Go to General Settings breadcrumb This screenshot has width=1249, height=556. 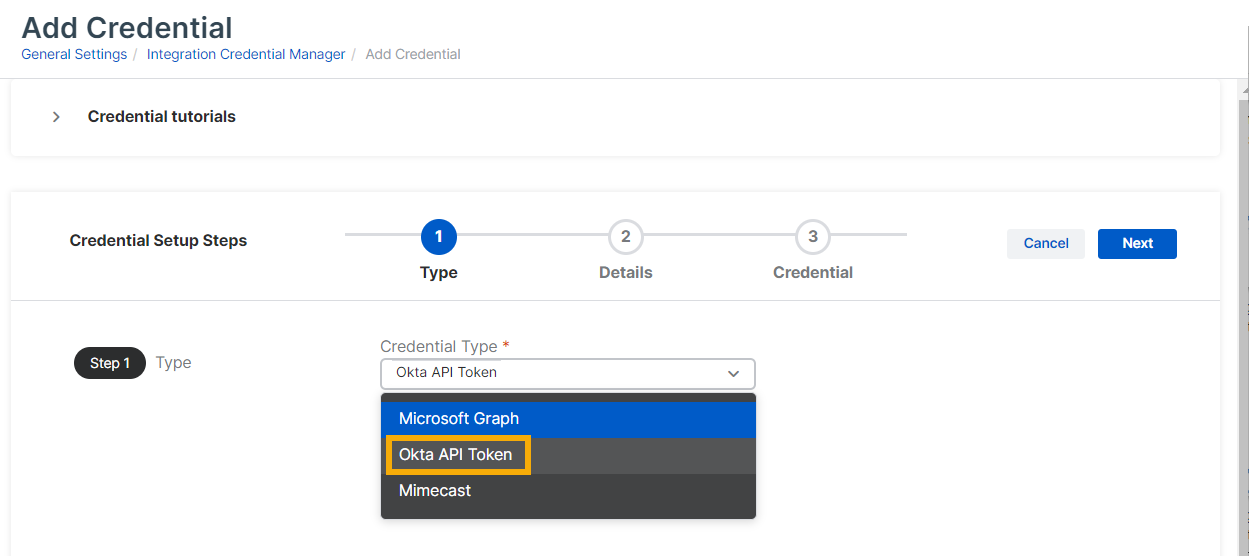tap(74, 54)
